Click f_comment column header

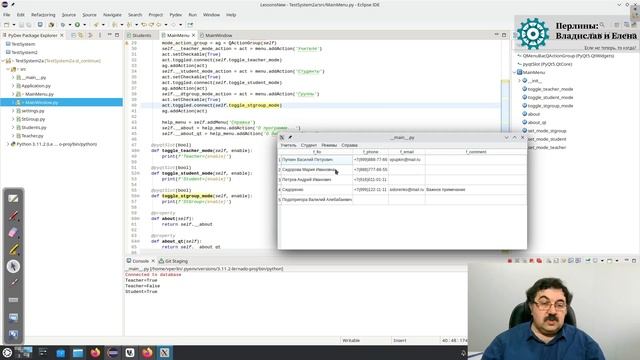point(476,152)
